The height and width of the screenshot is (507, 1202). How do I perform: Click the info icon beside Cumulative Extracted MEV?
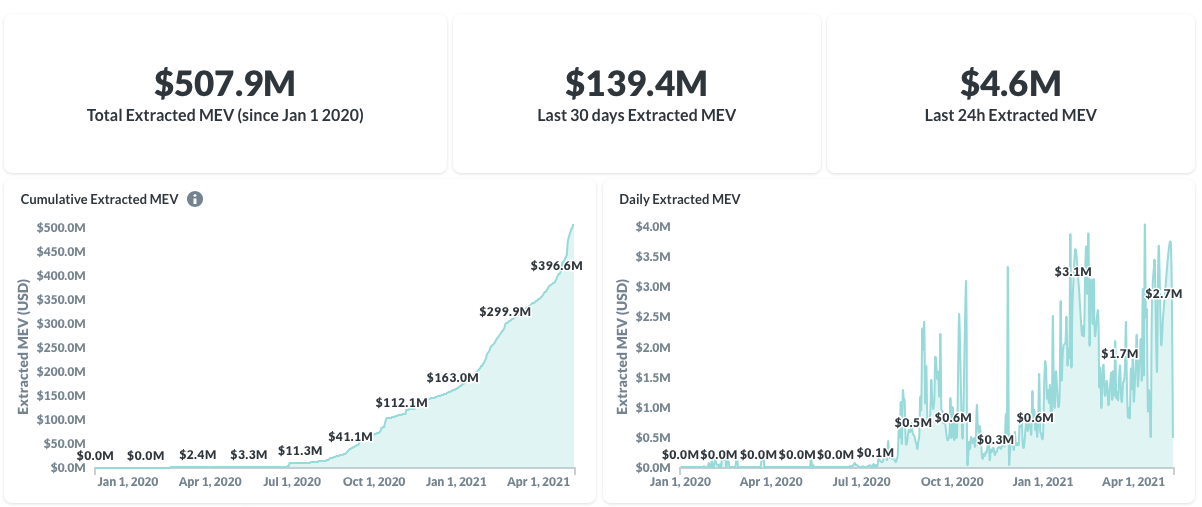pyautogui.click(x=196, y=199)
